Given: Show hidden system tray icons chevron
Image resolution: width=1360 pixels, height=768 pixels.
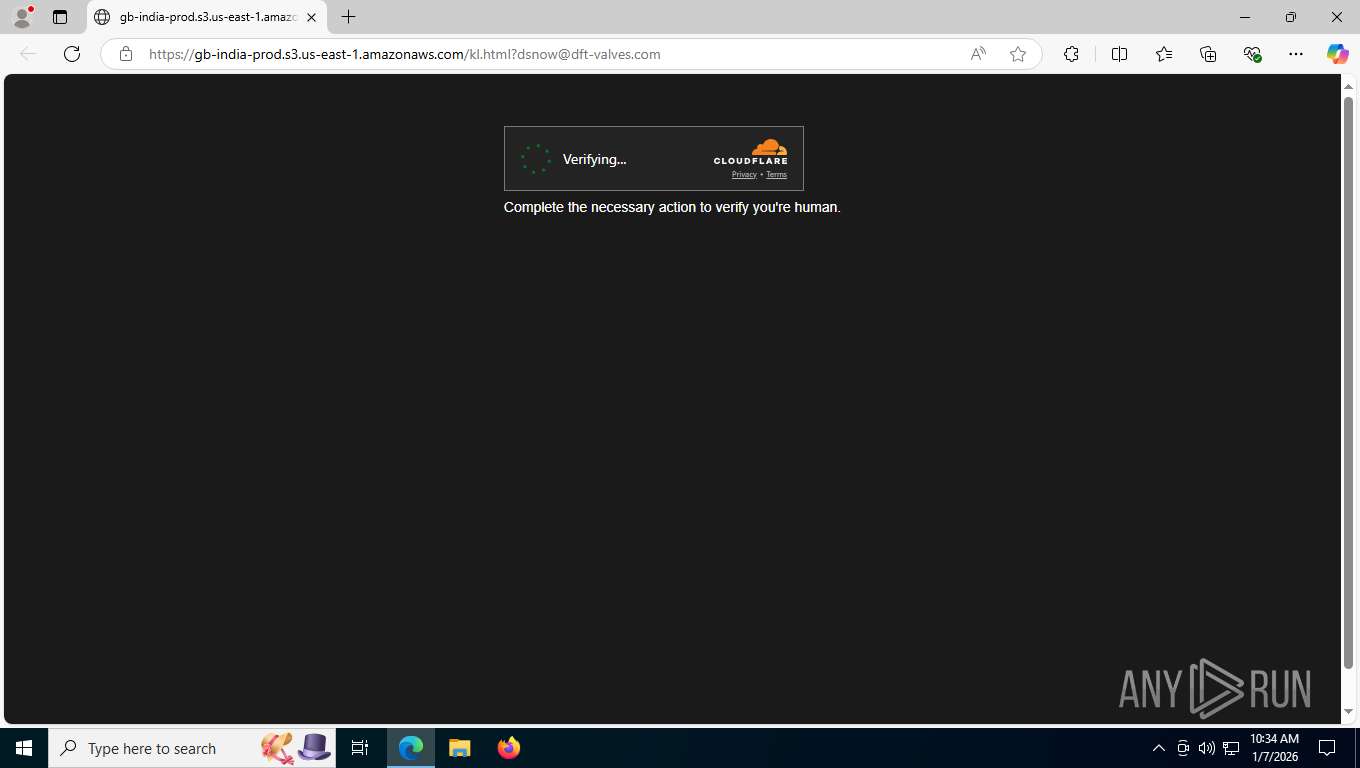Looking at the screenshot, I should pyautogui.click(x=1159, y=748).
